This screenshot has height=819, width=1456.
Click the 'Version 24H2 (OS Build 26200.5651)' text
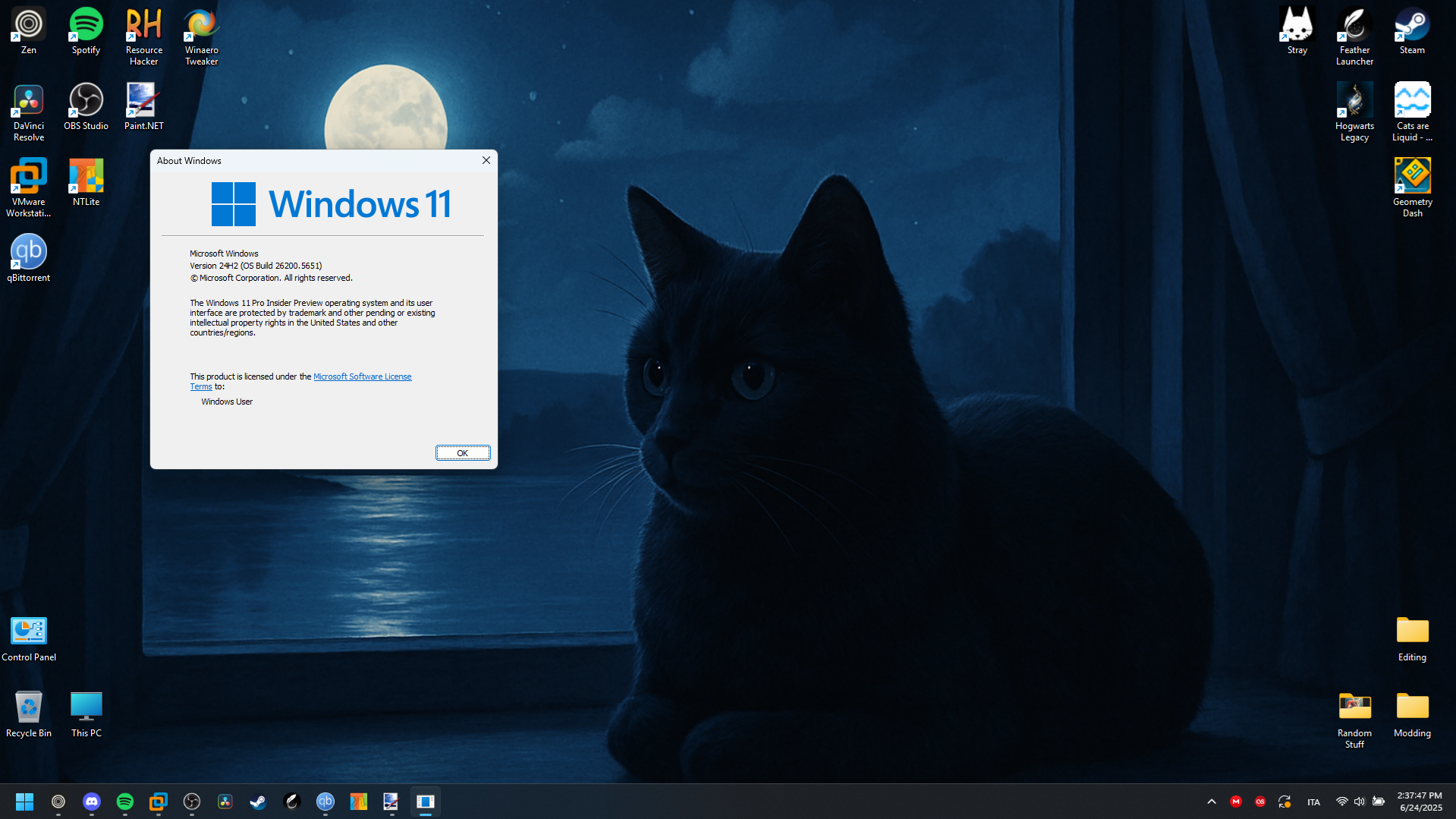point(256,266)
